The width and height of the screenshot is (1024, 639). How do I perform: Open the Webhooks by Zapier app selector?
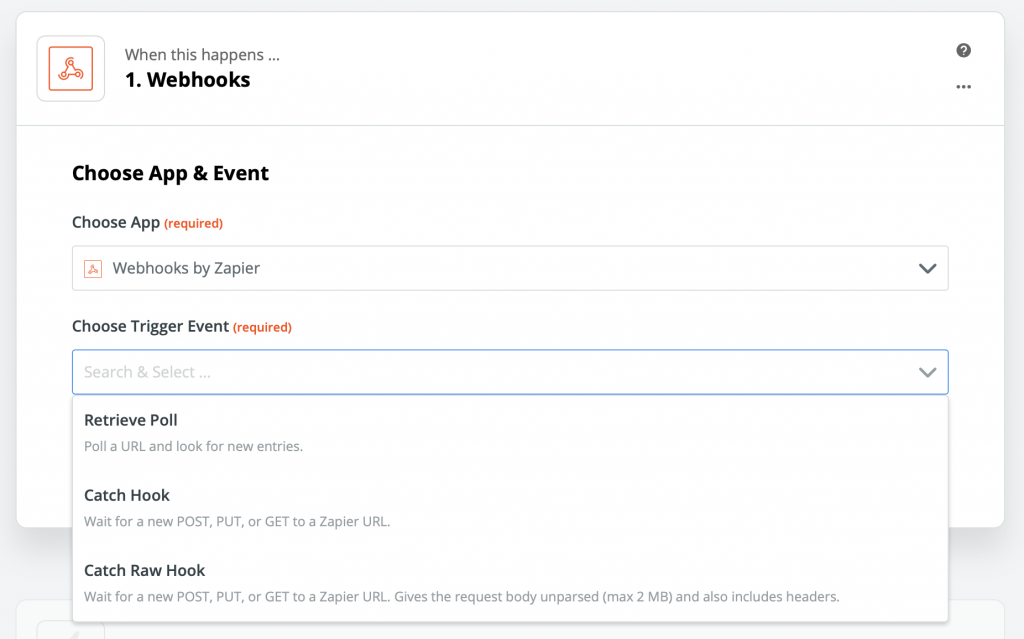click(510, 269)
